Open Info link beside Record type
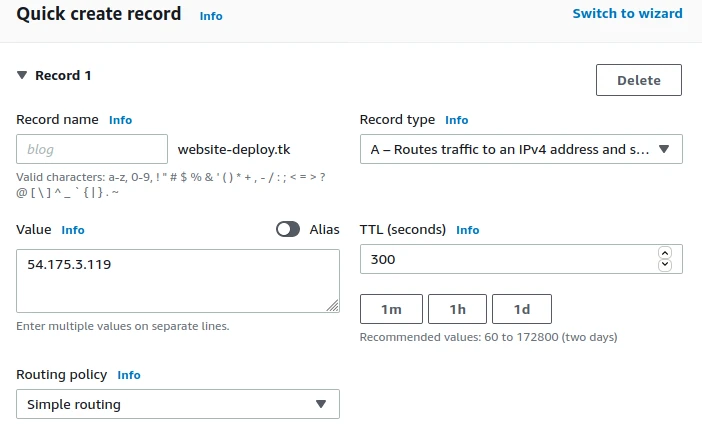Image resolution: width=702 pixels, height=434 pixels. [x=456, y=120]
